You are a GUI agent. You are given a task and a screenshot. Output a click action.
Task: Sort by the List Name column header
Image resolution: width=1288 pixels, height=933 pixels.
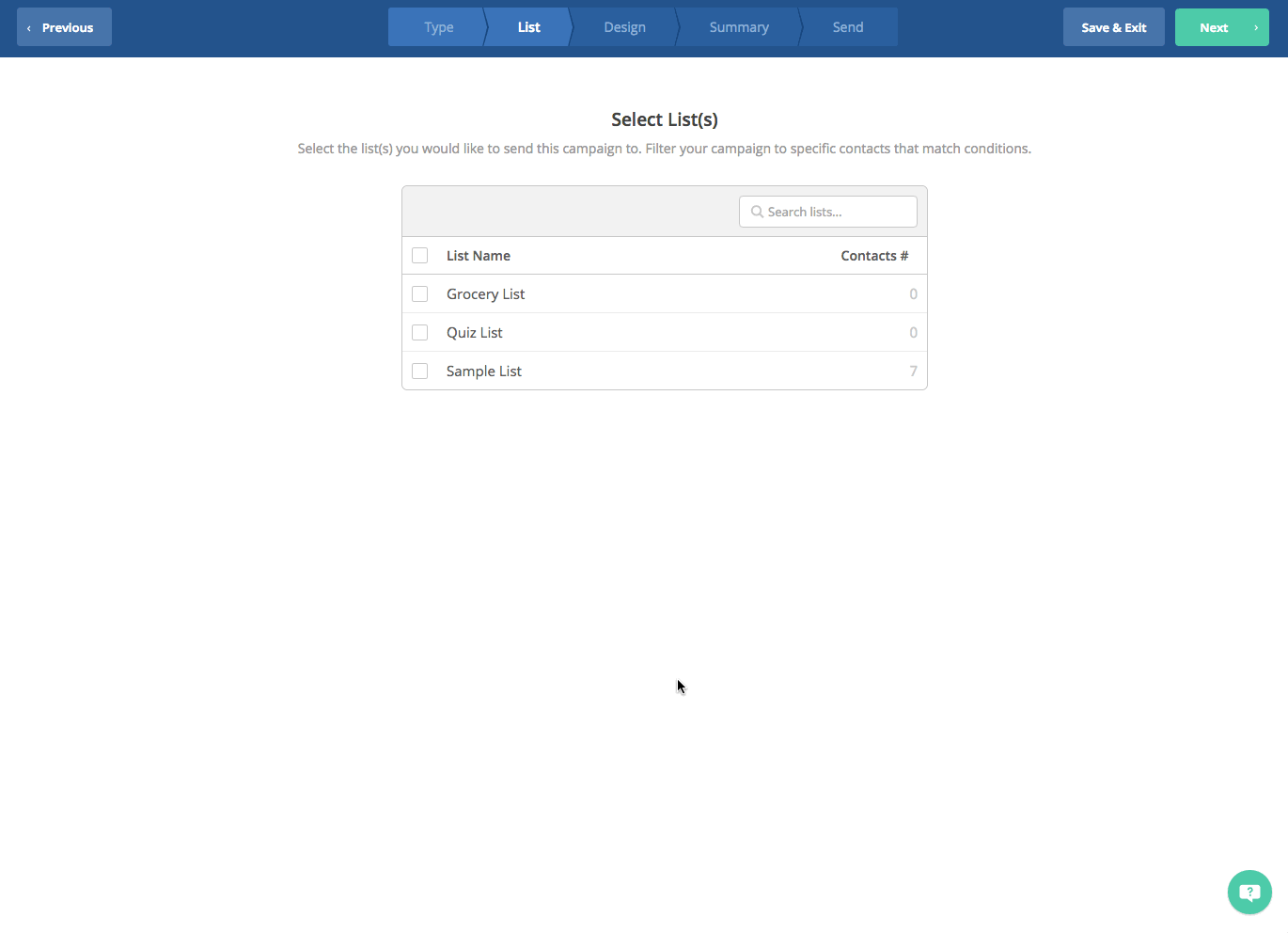click(479, 256)
